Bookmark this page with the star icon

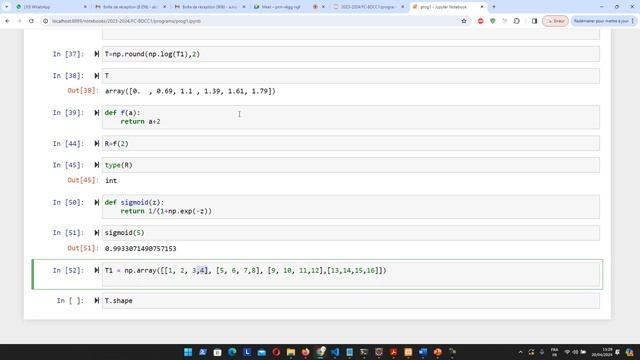click(464, 21)
